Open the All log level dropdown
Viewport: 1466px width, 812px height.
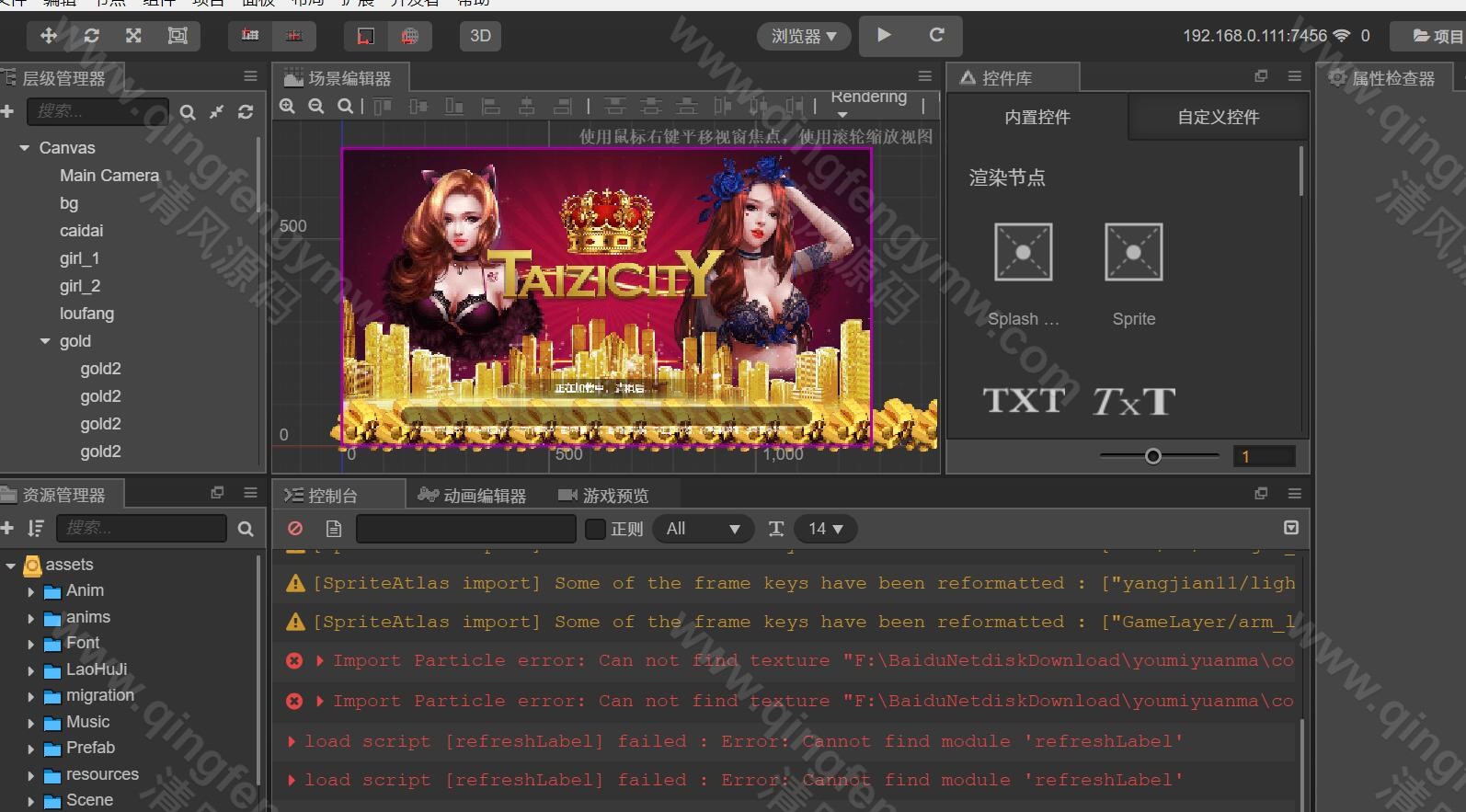pyautogui.click(x=704, y=529)
